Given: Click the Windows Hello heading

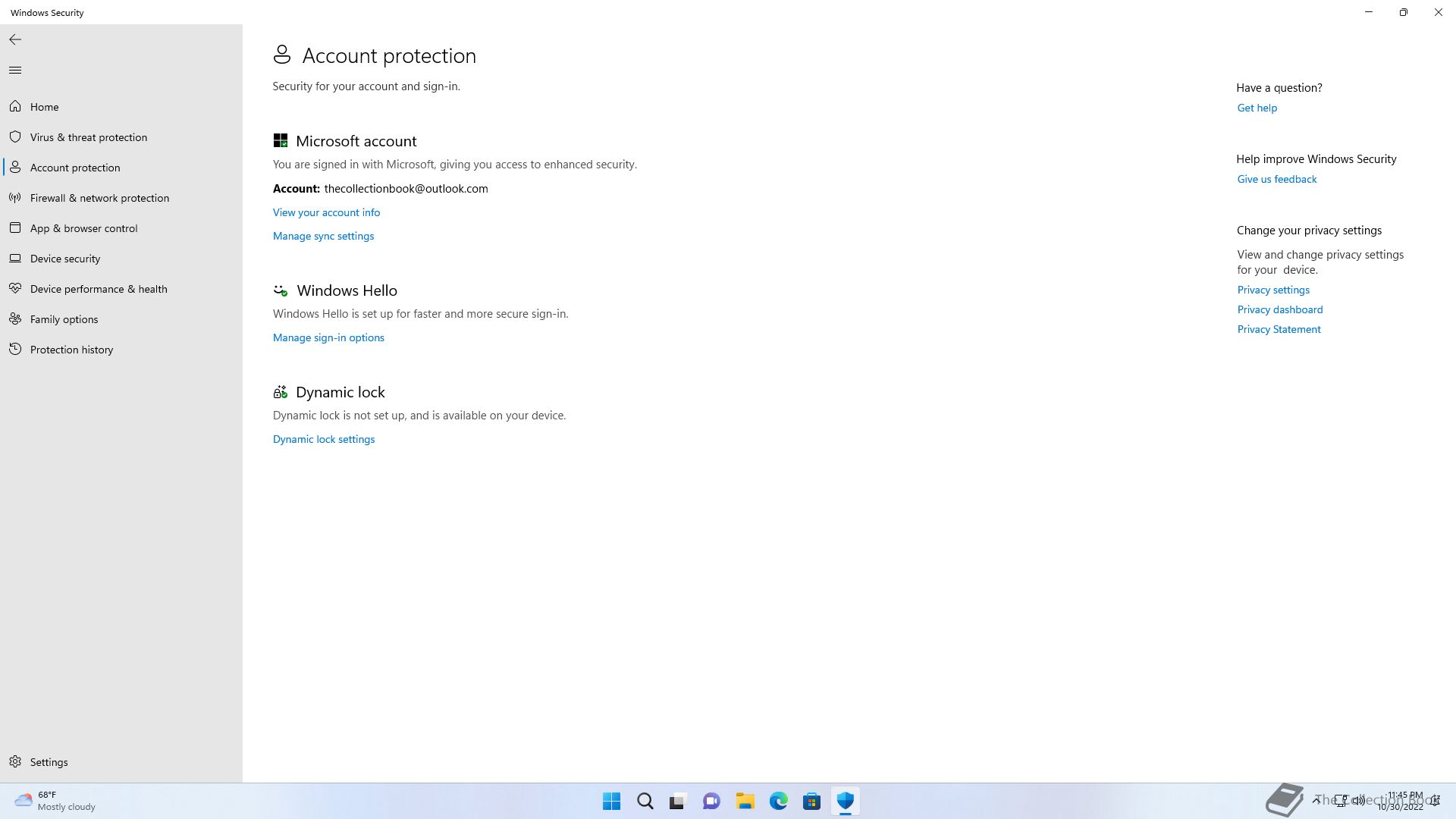Looking at the screenshot, I should pyautogui.click(x=347, y=290).
